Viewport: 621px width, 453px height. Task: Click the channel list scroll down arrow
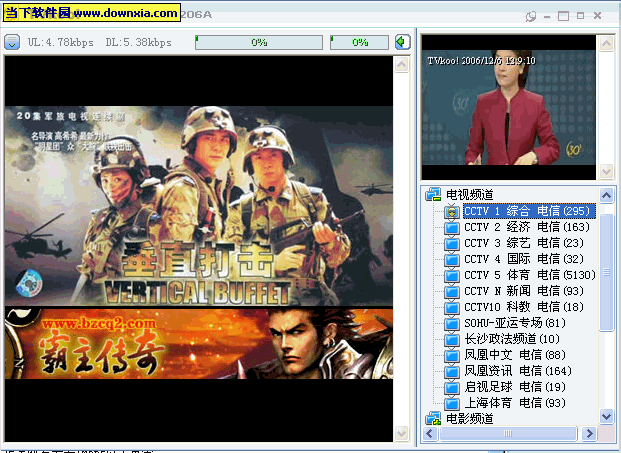coord(607,416)
